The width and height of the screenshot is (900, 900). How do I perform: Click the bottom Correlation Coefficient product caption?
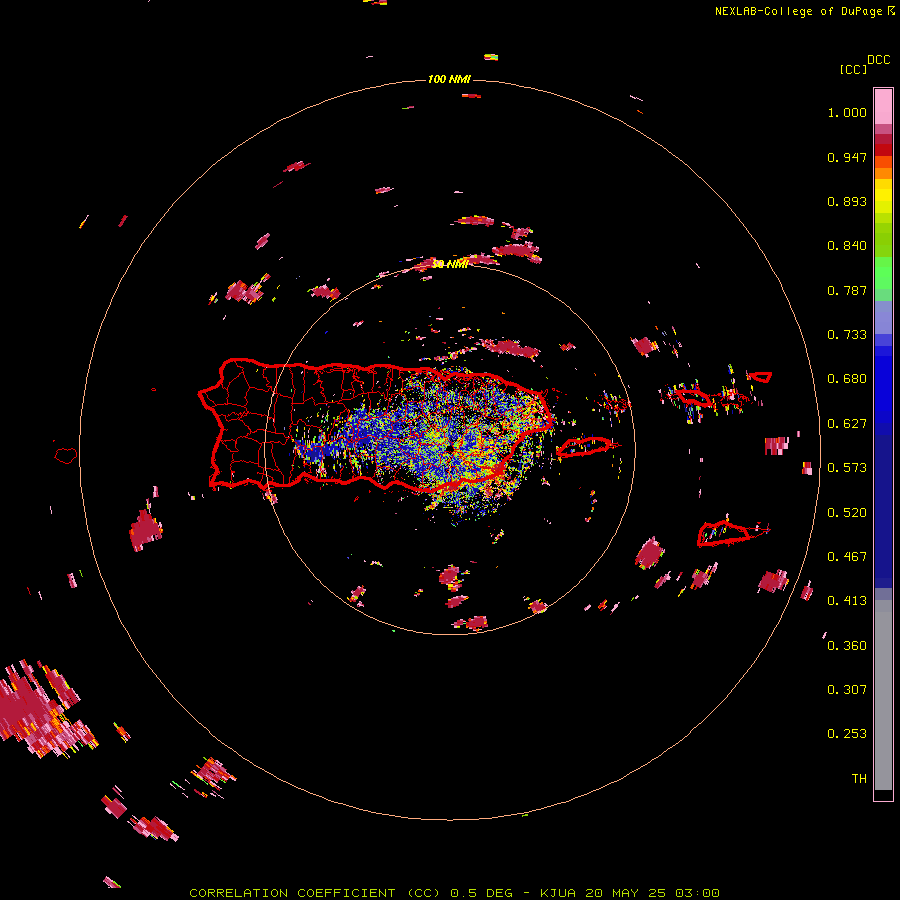(454, 893)
